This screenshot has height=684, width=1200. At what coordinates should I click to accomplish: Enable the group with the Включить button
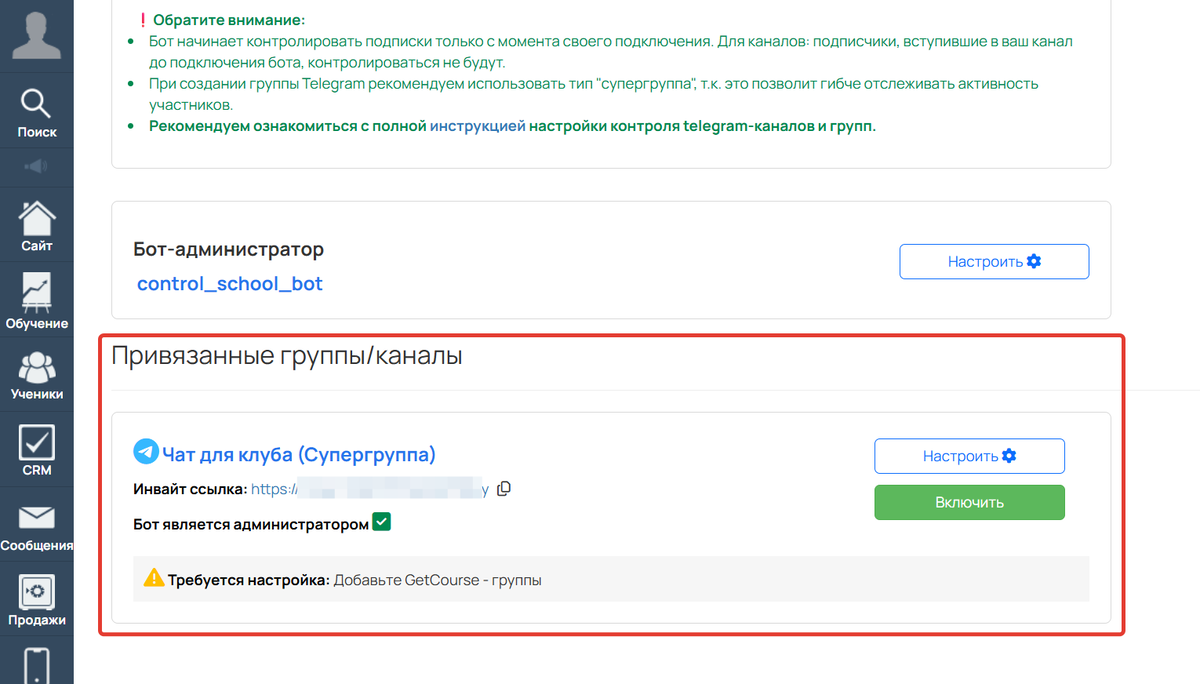pyautogui.click(x=968, y=502)
